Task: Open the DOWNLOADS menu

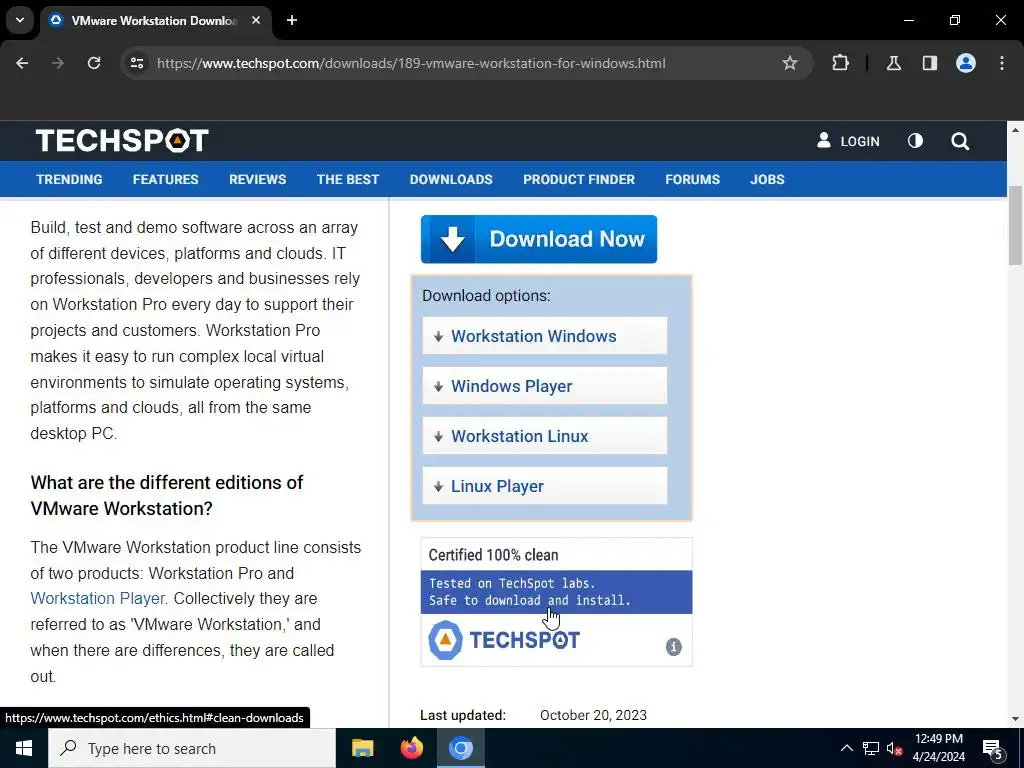Action: (451, 180)
